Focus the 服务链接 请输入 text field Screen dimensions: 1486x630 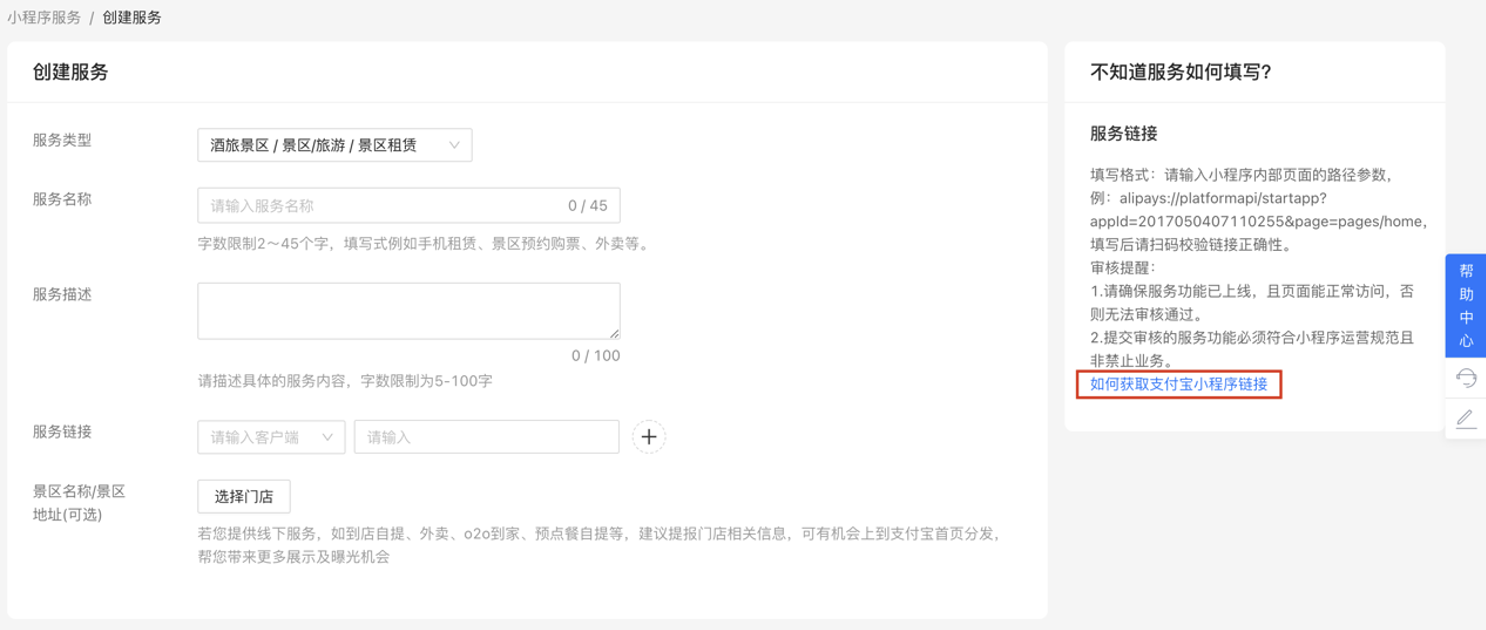click(487, 437)
